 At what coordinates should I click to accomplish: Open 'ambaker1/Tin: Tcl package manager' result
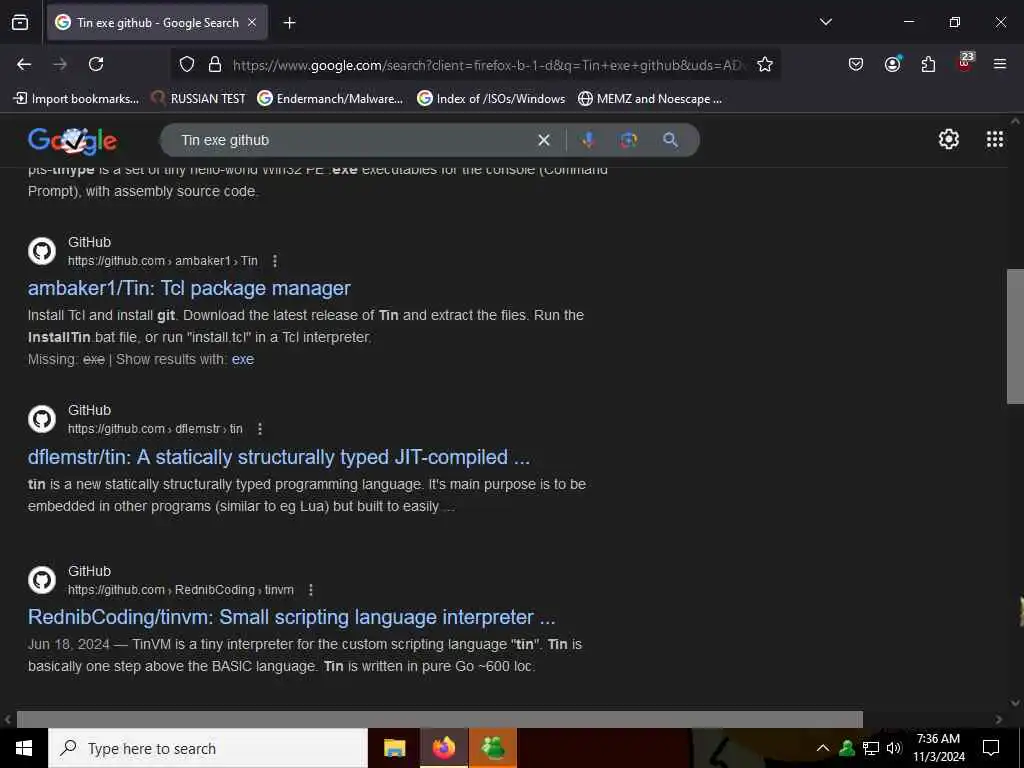click(x=189, y=288)
